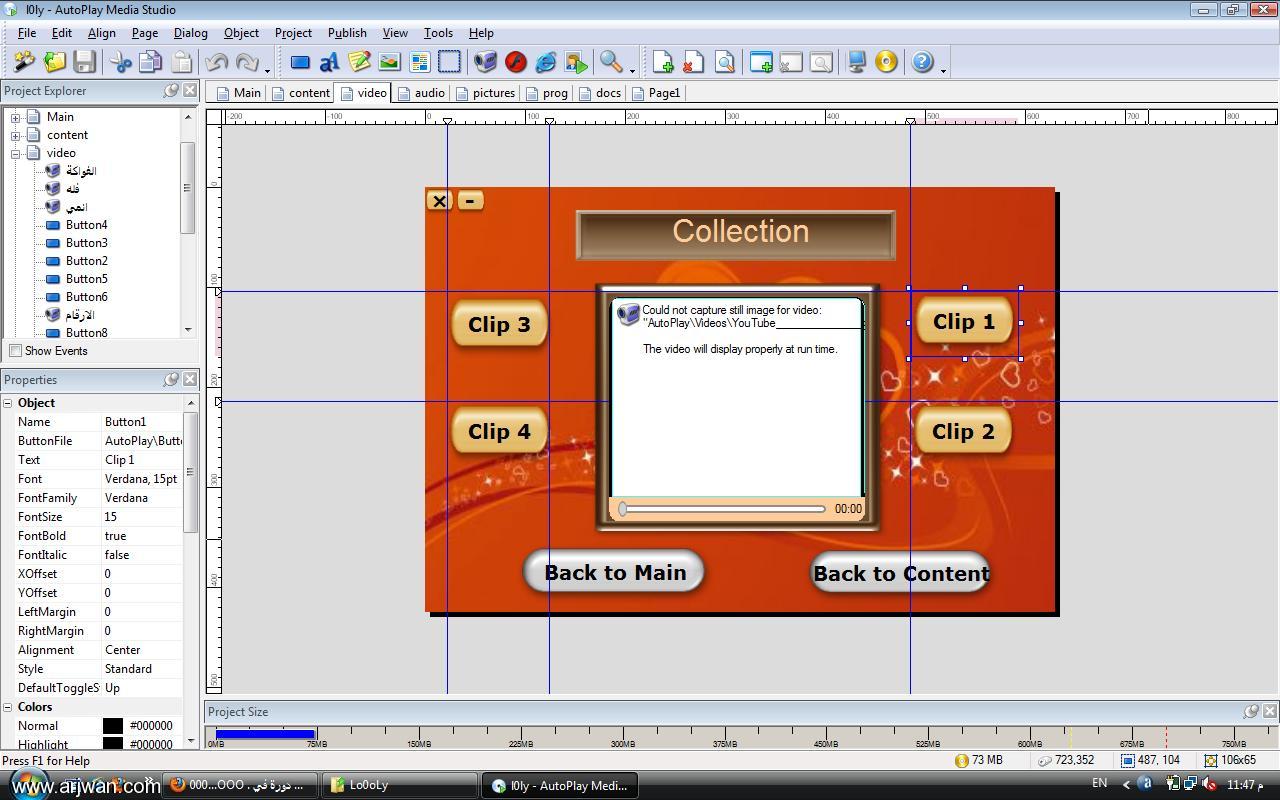
Task: Select the Label text object tool
Action: click(329, 62)
